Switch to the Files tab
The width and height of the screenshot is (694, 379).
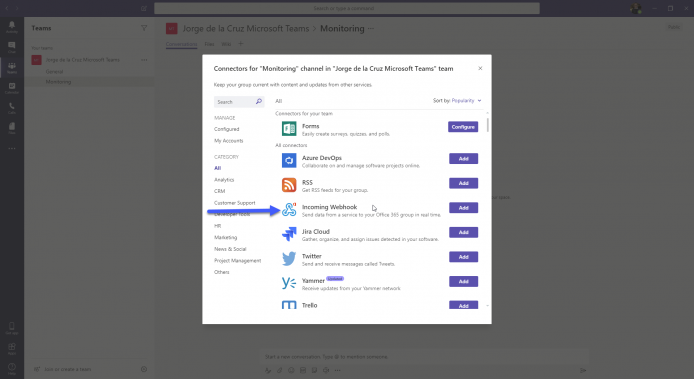click(209, 44)
